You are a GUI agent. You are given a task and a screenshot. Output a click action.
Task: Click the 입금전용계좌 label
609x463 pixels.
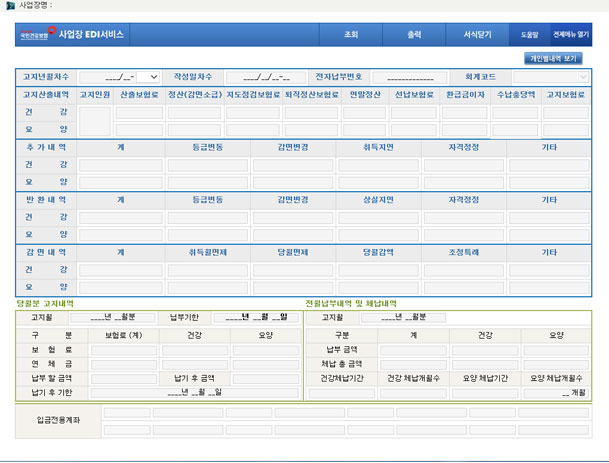58,420
